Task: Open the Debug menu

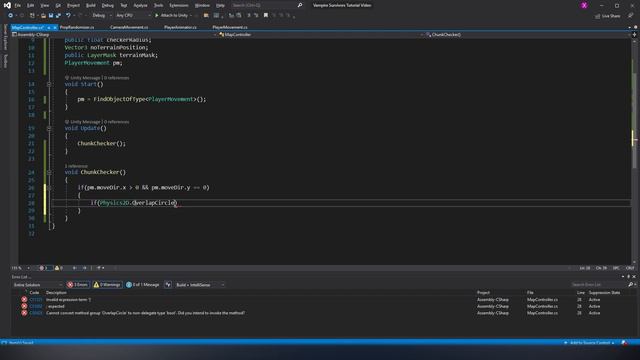Action: pyautogui.click(x=108, y=5)
